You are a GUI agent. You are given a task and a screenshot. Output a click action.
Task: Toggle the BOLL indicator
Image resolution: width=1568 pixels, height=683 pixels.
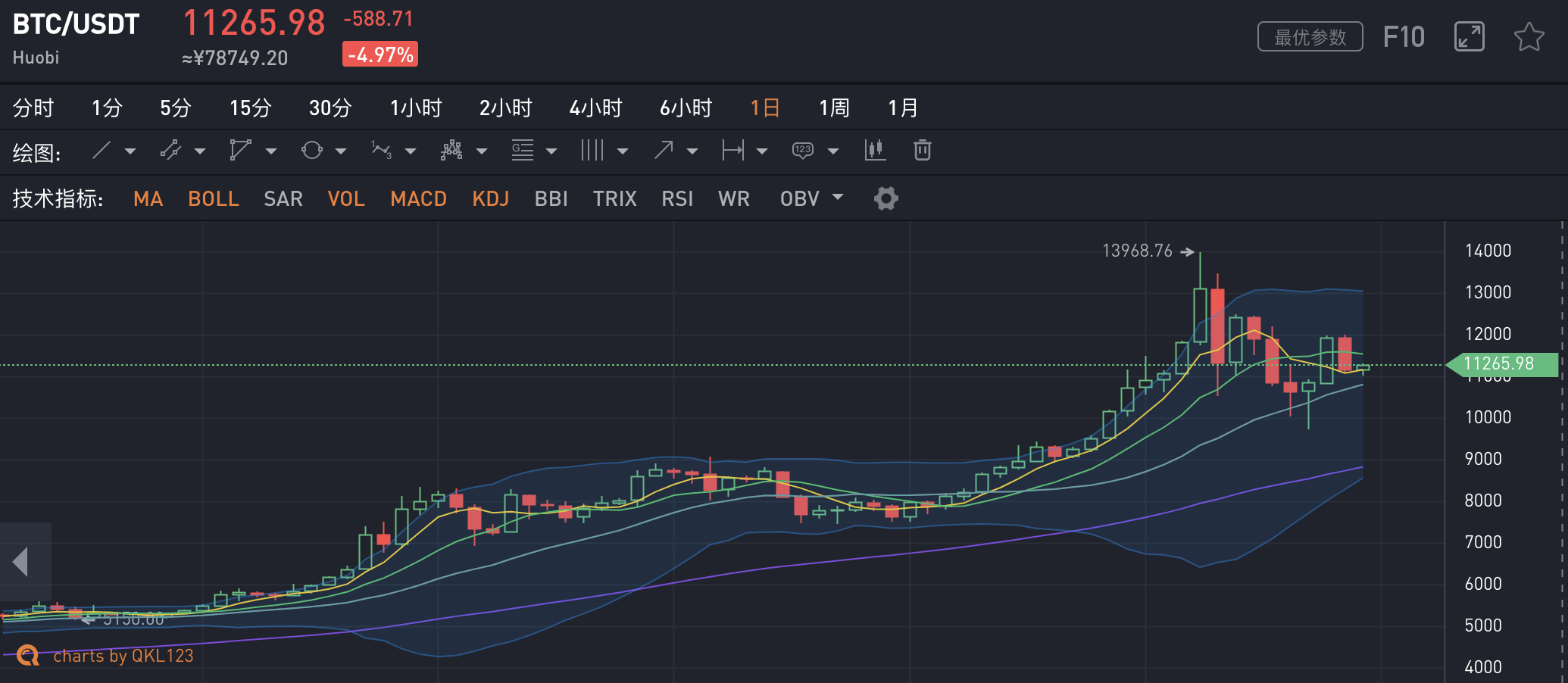[214, 198]
